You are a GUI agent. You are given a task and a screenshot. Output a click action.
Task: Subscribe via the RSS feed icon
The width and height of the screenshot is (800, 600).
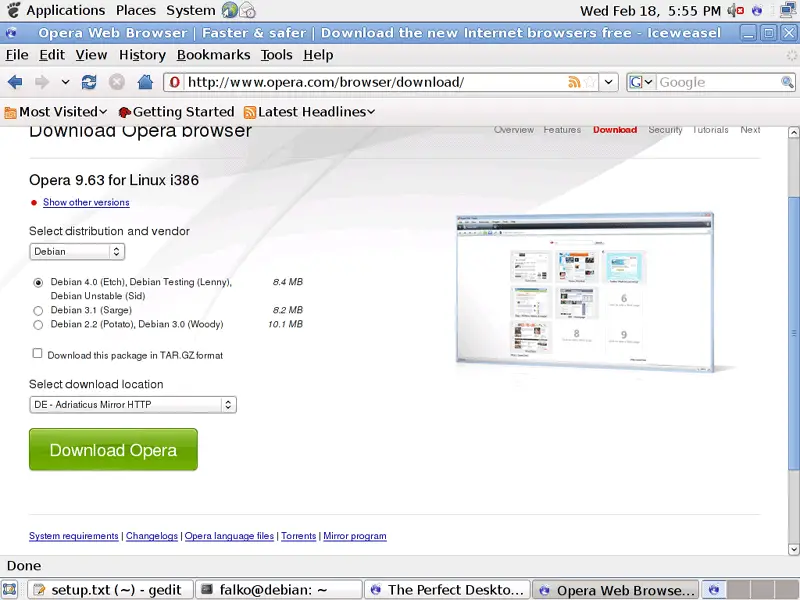pos(574,82)
